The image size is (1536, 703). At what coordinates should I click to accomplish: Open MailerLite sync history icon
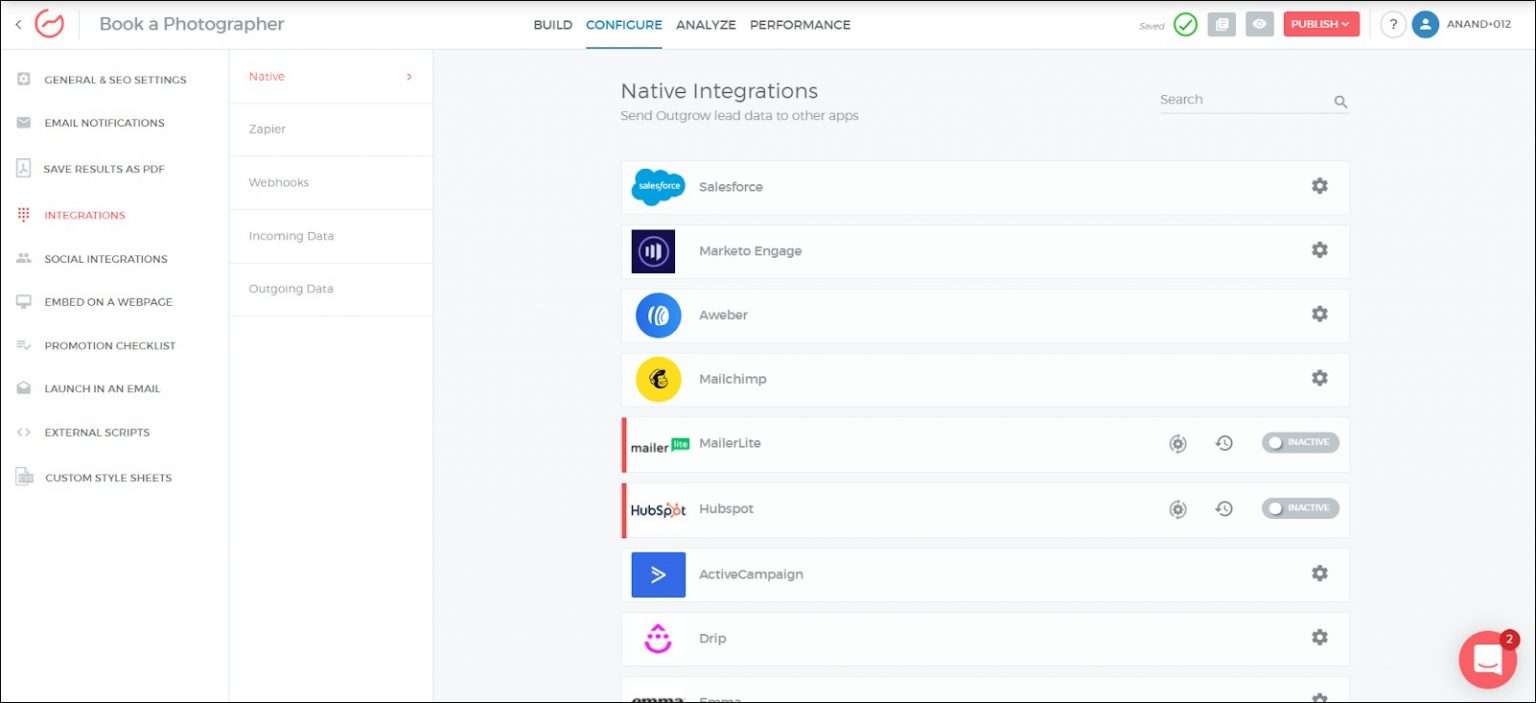tap(1224, 443)
